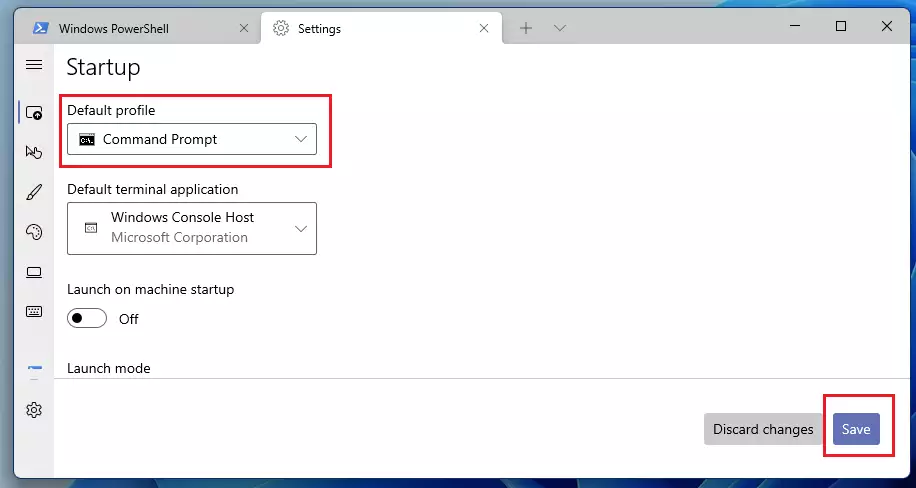Open the Interaction settings sidebar icon
Screen dimensions: 916x488
tap(34, 152)
